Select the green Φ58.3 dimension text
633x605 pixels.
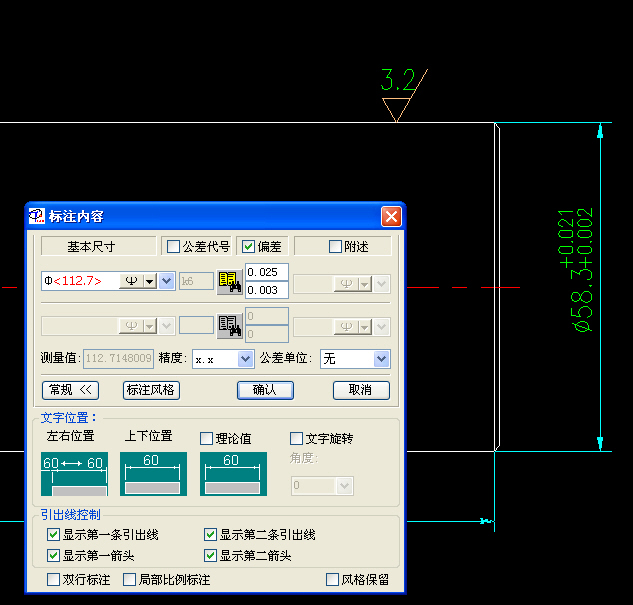[576, 270]
